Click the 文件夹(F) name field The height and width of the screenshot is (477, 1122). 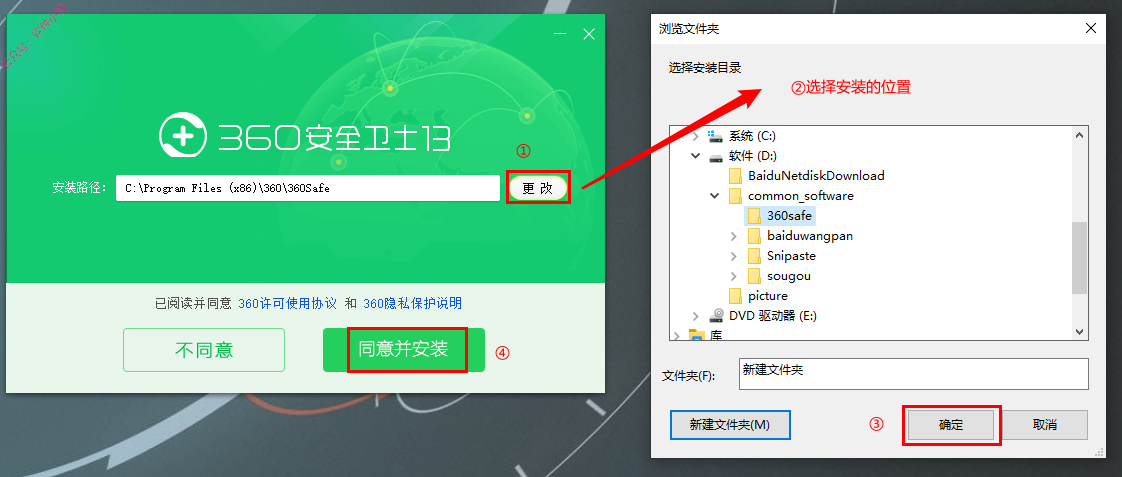pyautogui.click(x=913, y=374)
